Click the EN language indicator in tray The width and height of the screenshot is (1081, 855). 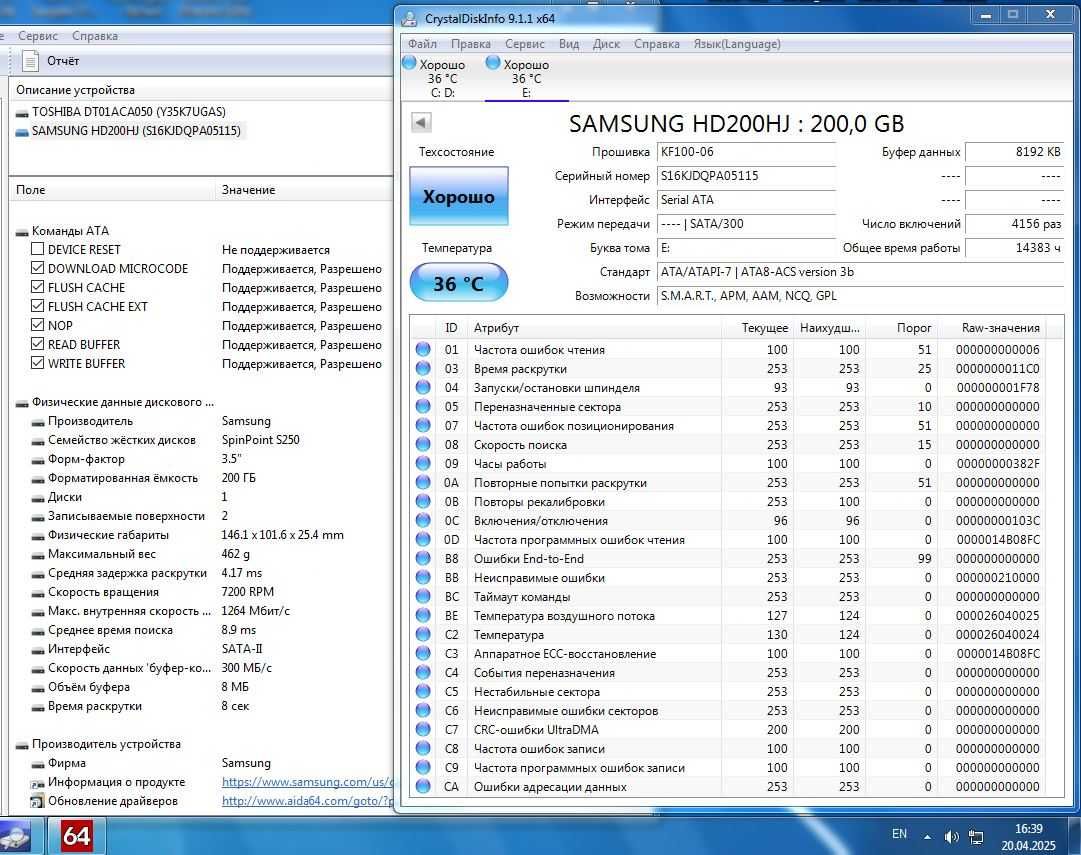(x=899, y=834)
